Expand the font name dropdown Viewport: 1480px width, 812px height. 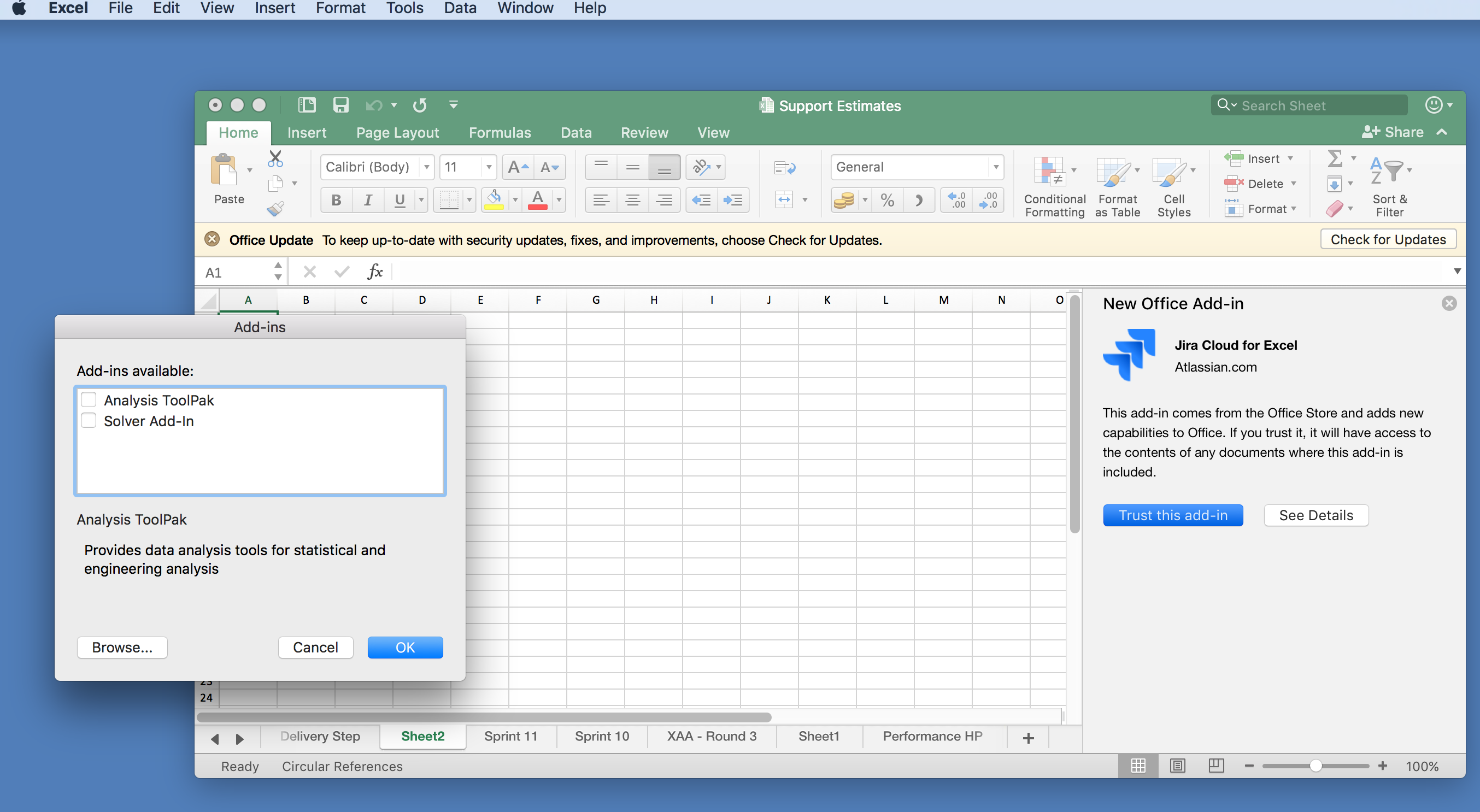point(430,167)
